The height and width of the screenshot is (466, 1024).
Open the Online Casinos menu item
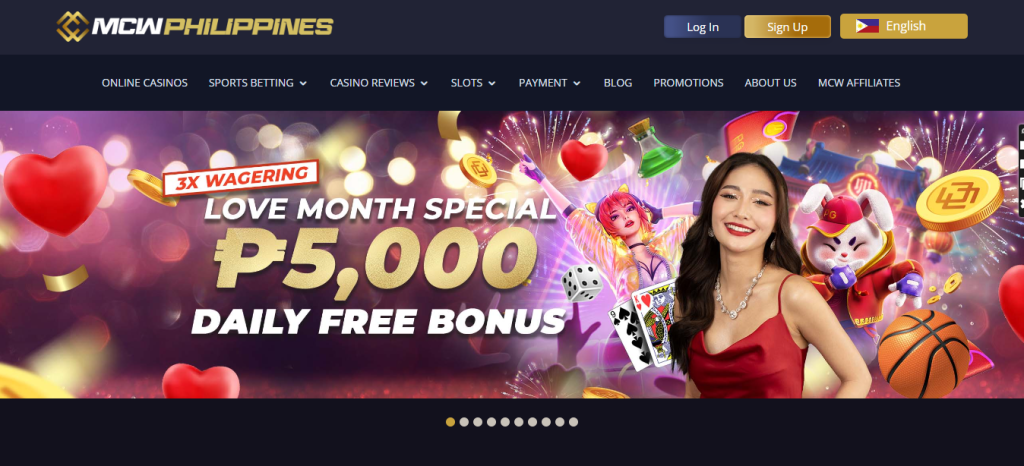click(x=144, y=83)
